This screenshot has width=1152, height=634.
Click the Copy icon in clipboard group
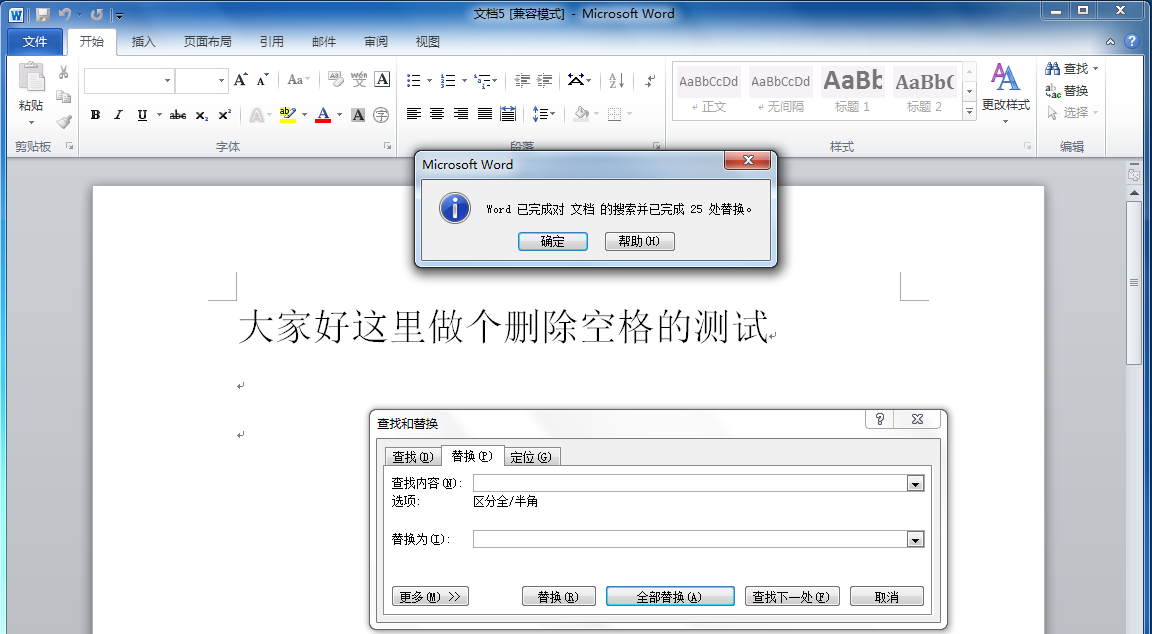64,97
